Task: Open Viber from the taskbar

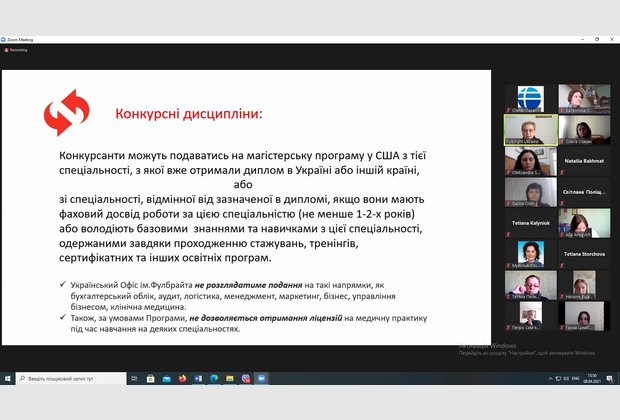Action: (246, 378)
